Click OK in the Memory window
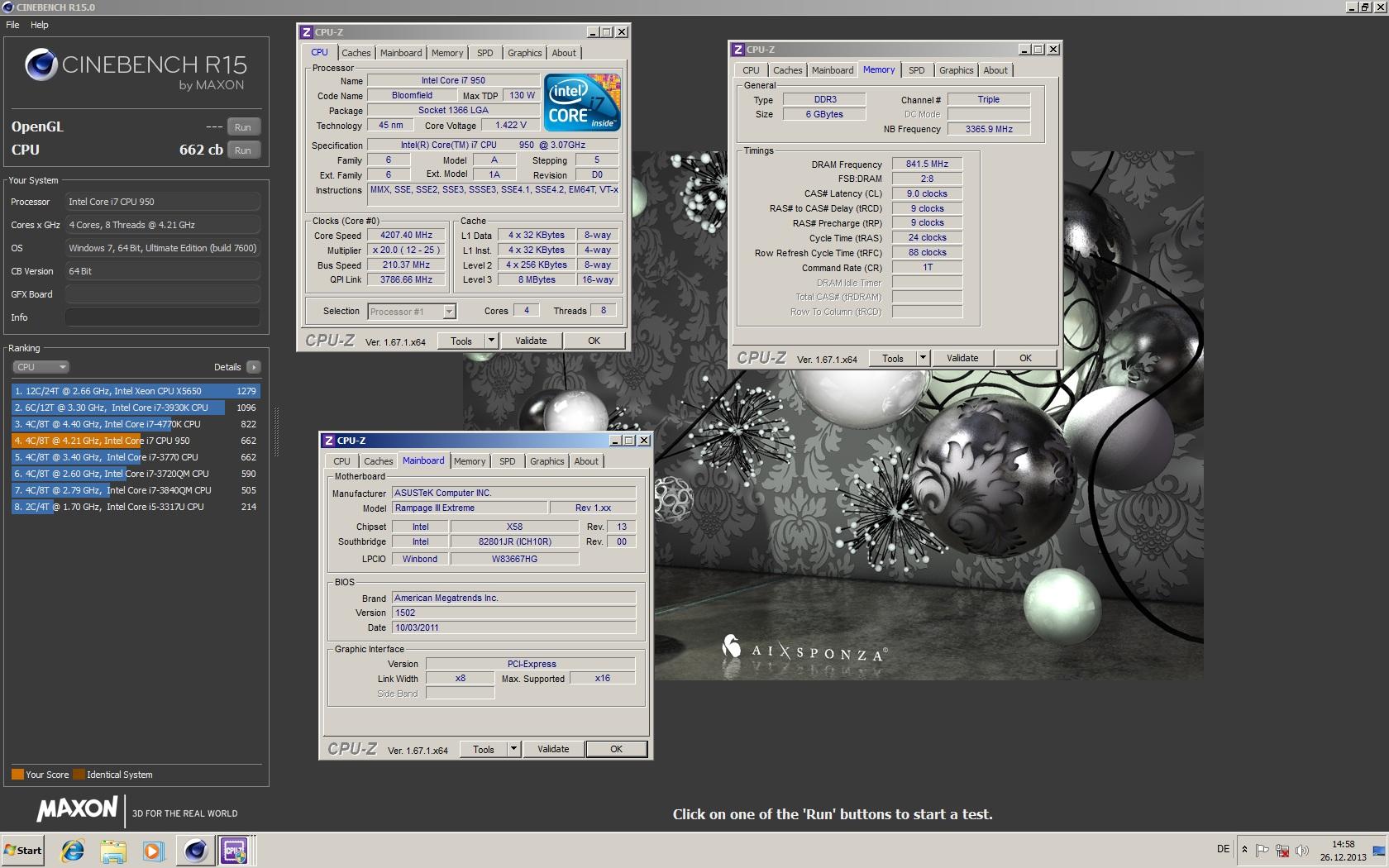1389x868 pixels. (x=1025, y=358)
